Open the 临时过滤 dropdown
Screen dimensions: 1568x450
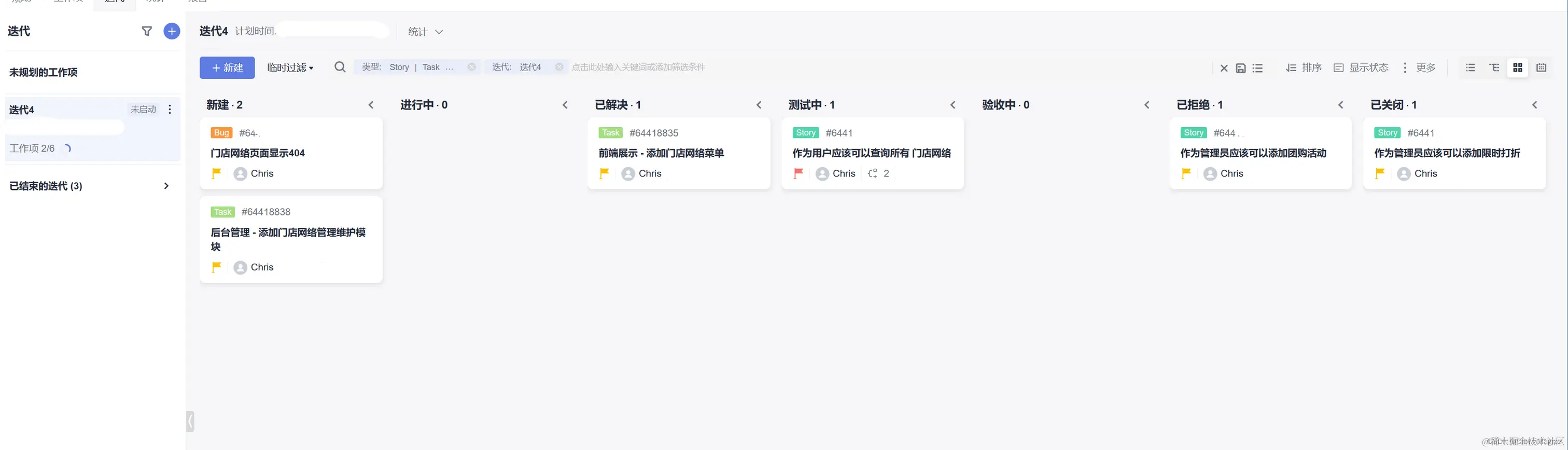point(290,67)
